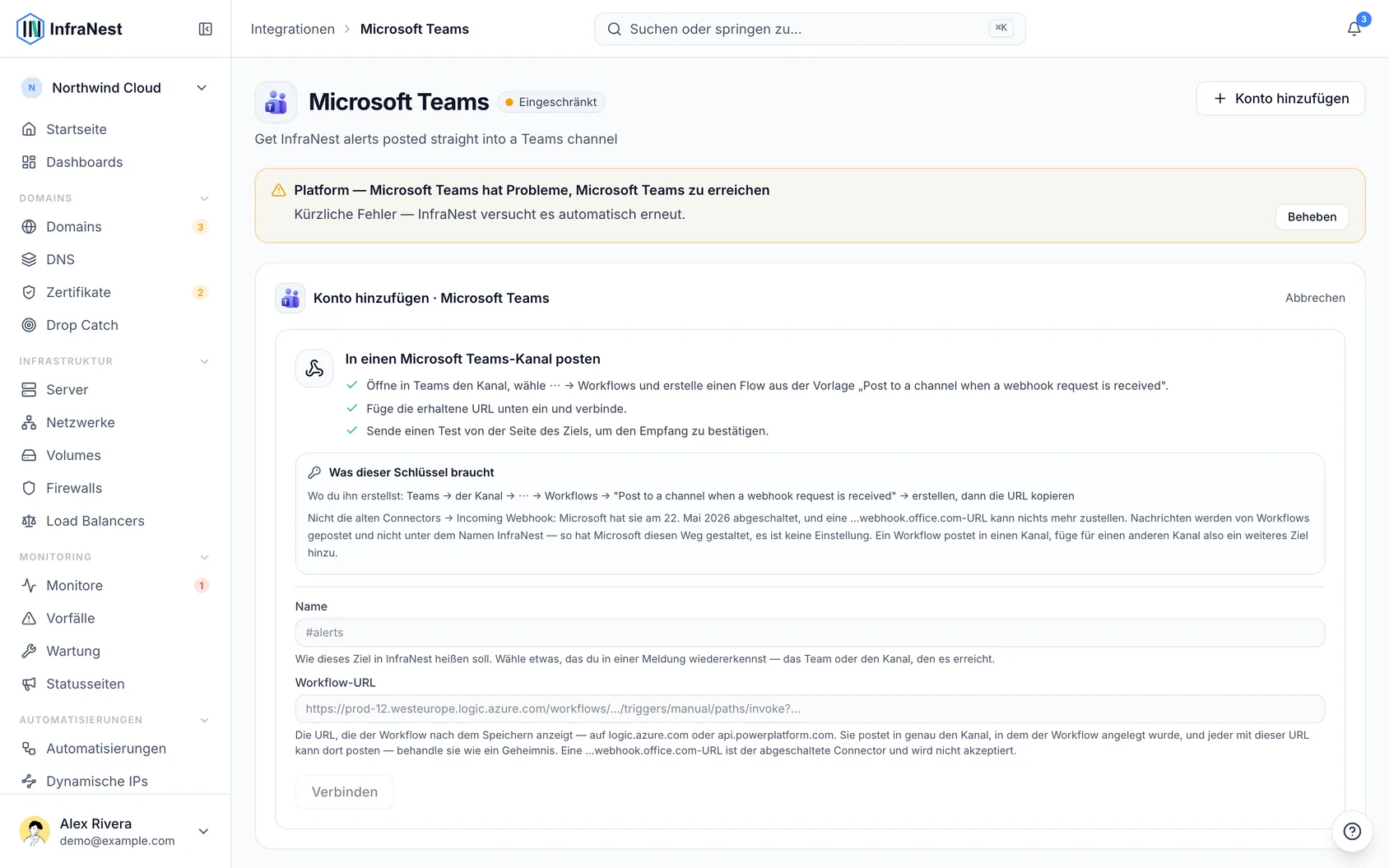Open Load Balancers scale icon
This screenshot has width=1389, height=868.
(29, 521)
